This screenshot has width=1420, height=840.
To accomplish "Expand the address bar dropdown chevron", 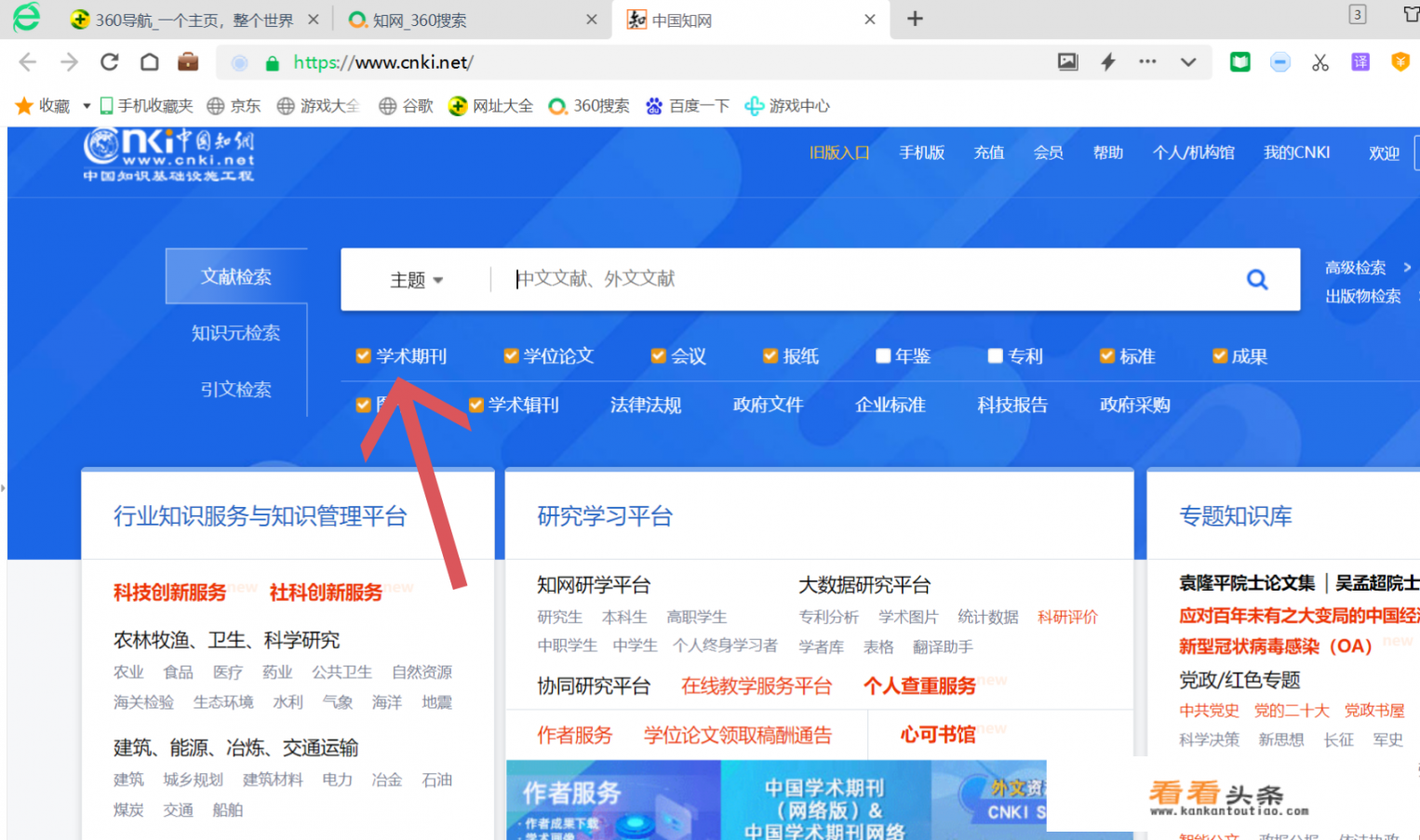I will [1188, 62].
